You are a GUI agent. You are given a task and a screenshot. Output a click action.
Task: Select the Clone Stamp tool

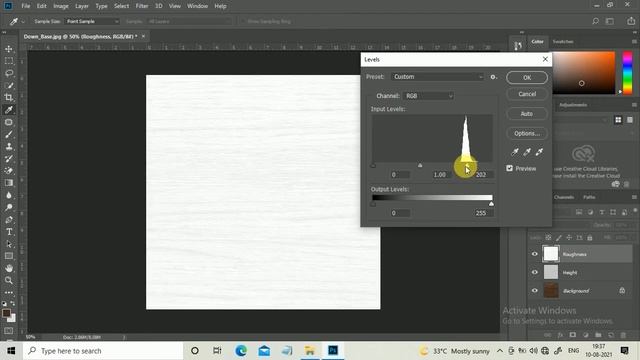point(9,147)
